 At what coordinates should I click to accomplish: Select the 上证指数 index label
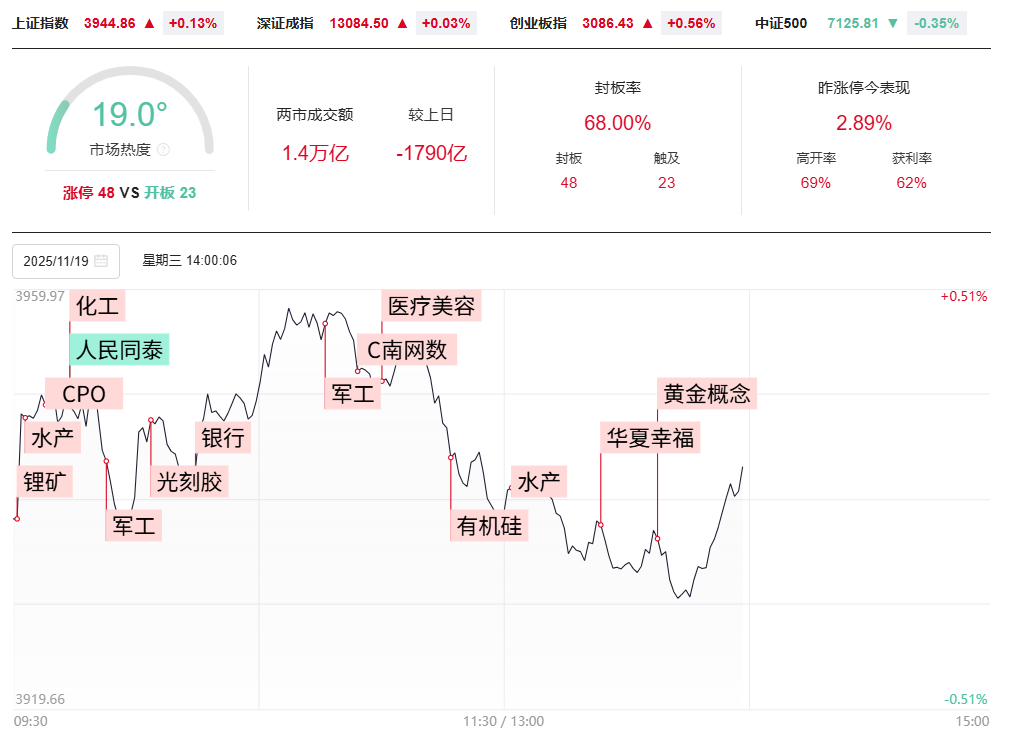point(41,23)
